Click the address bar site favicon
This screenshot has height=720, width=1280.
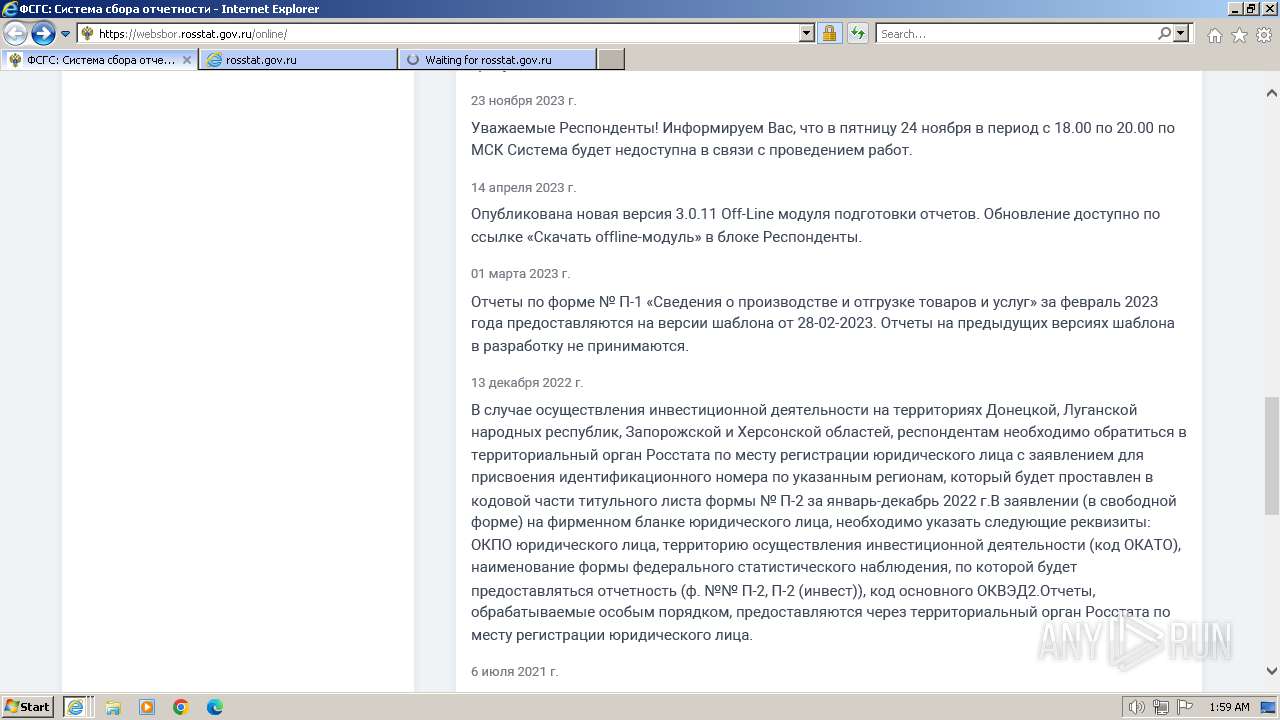click(x=88, y=34)
